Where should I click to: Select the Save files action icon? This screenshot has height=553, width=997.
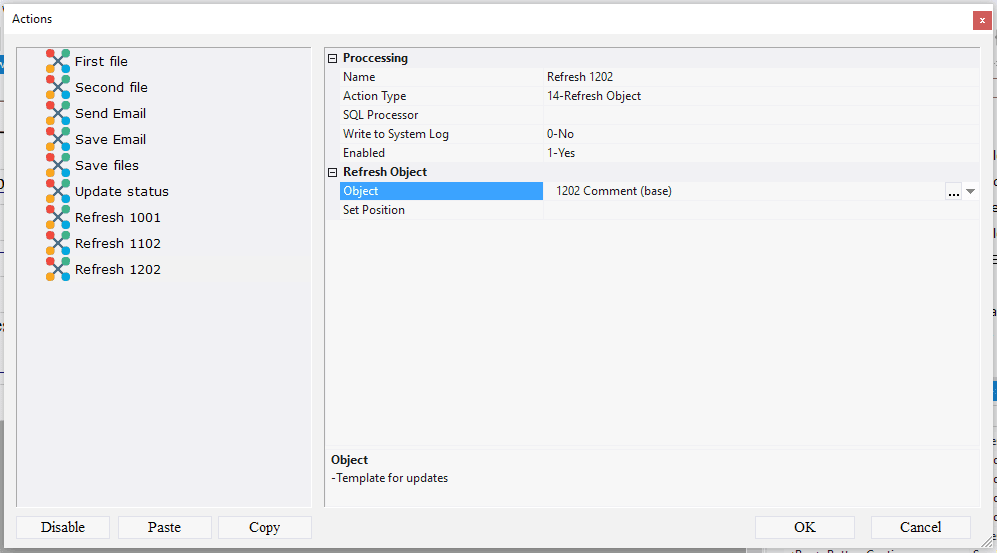click(58, 165)
